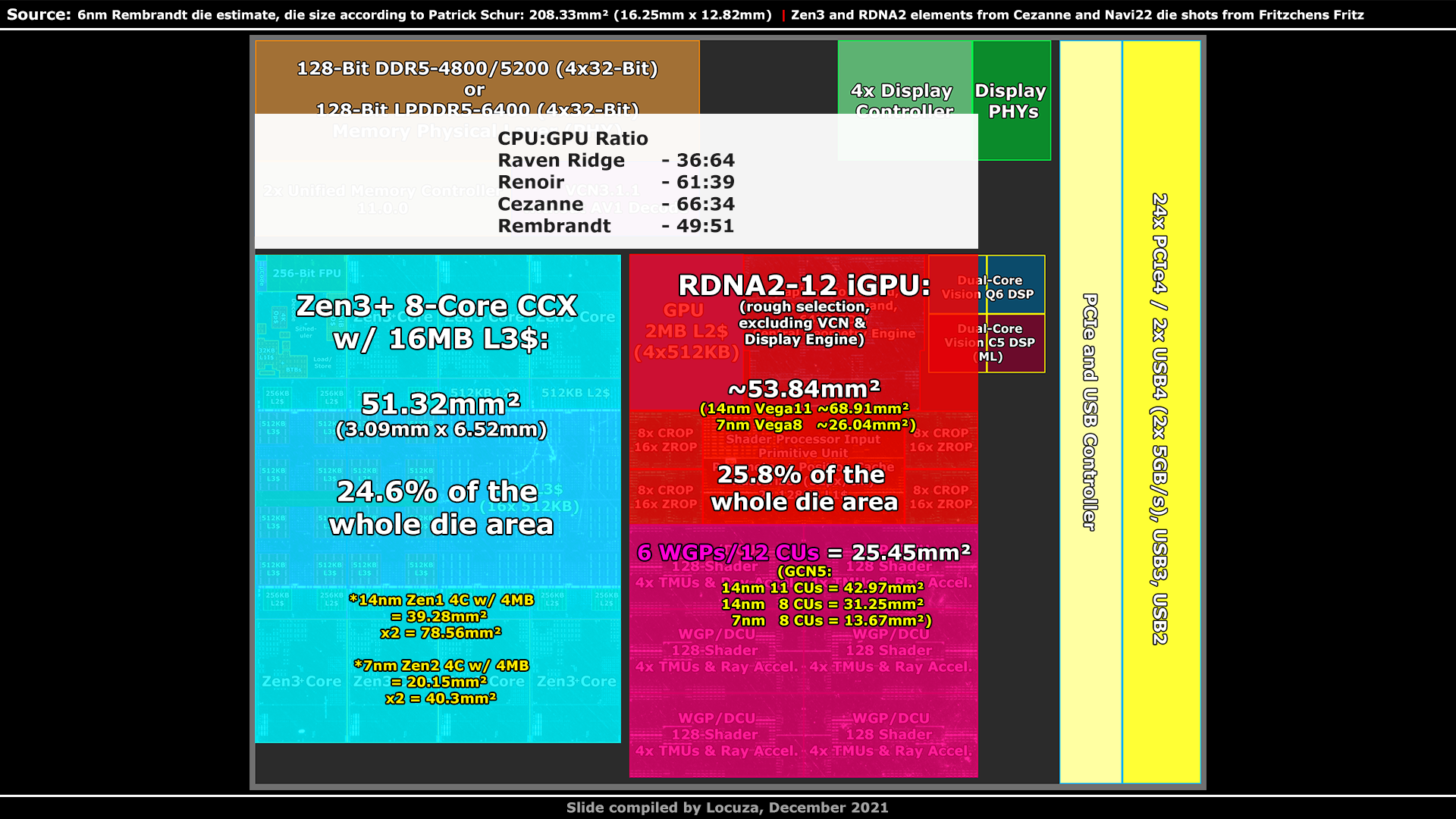Click the 6 WGPs/12 CUs label
Image resolution: width=1456 pixels, height=819 pixels.
click(x=728, y=552)
